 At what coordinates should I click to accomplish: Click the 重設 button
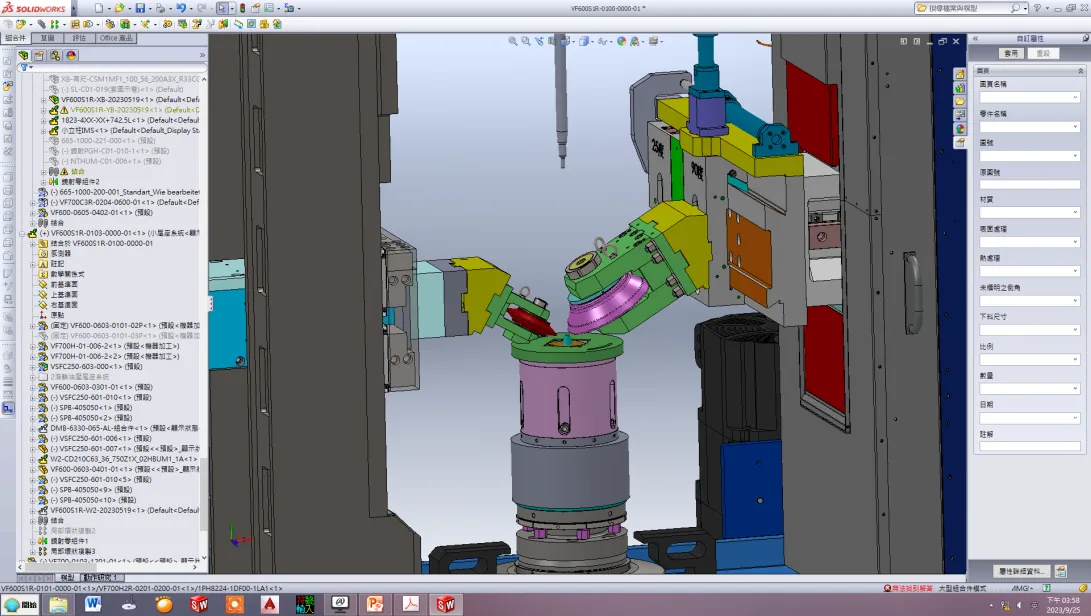tap(1043, 54)
